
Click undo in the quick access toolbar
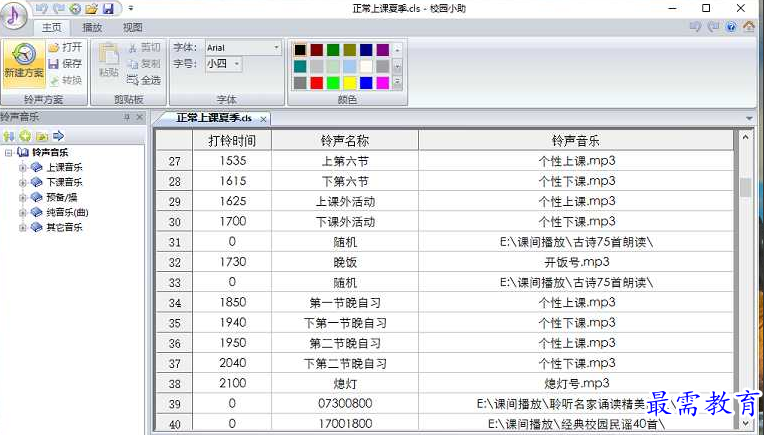[42, 8]
